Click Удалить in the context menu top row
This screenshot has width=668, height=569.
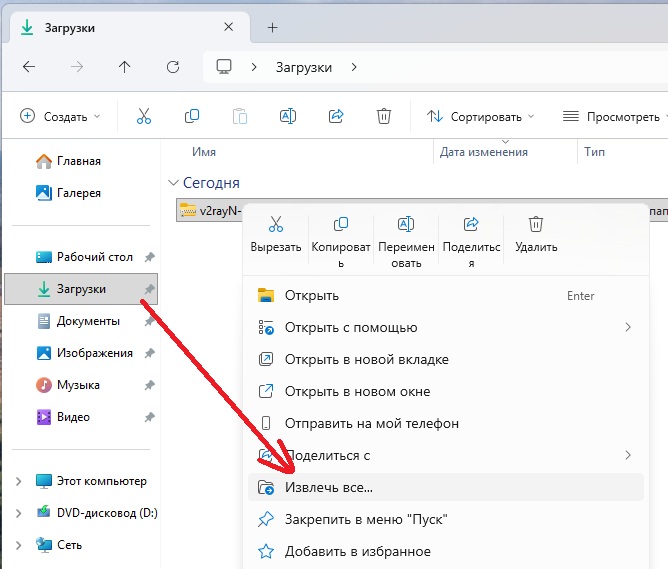pos(536,233)
